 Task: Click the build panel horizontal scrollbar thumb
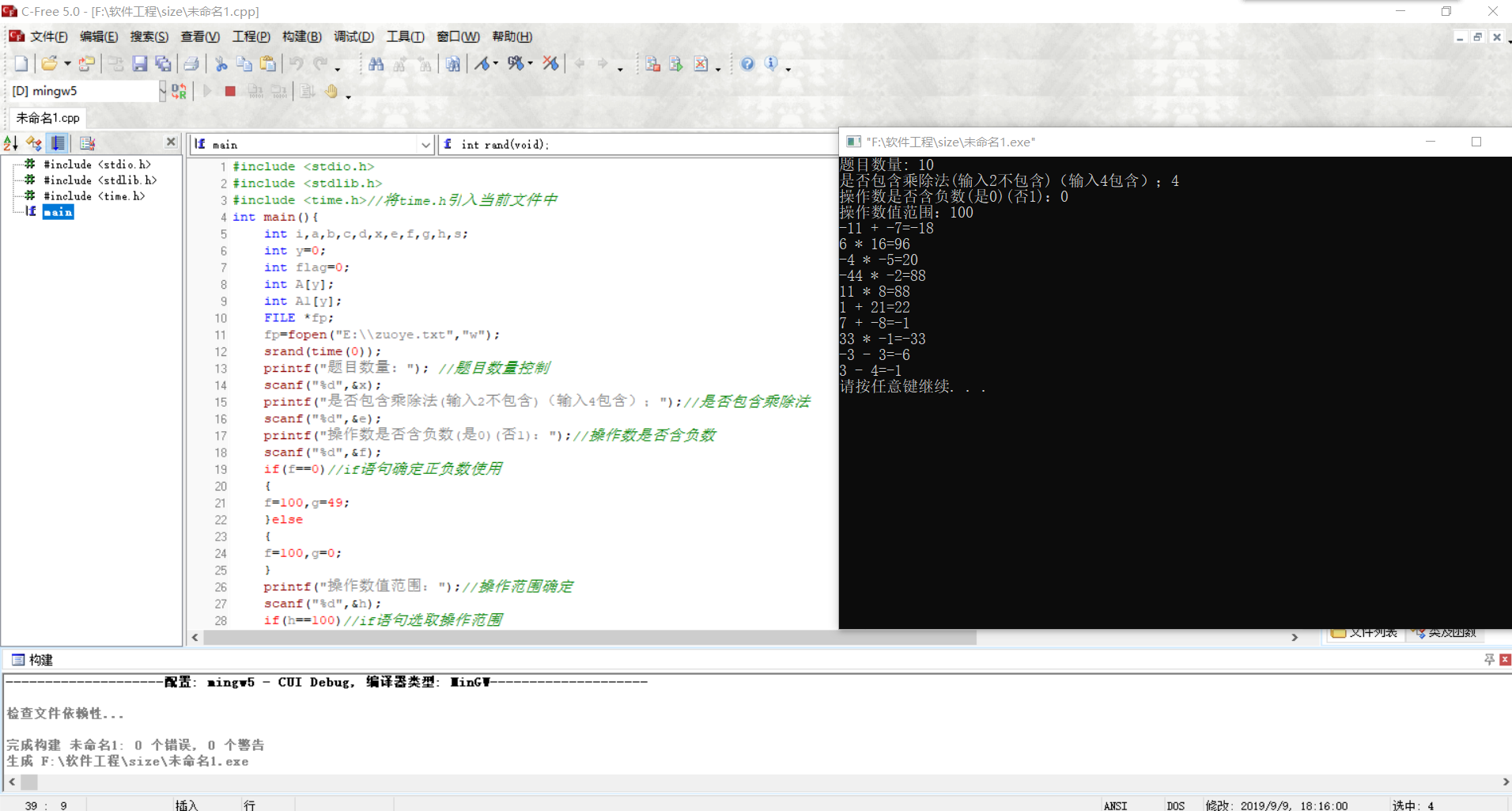29,782
